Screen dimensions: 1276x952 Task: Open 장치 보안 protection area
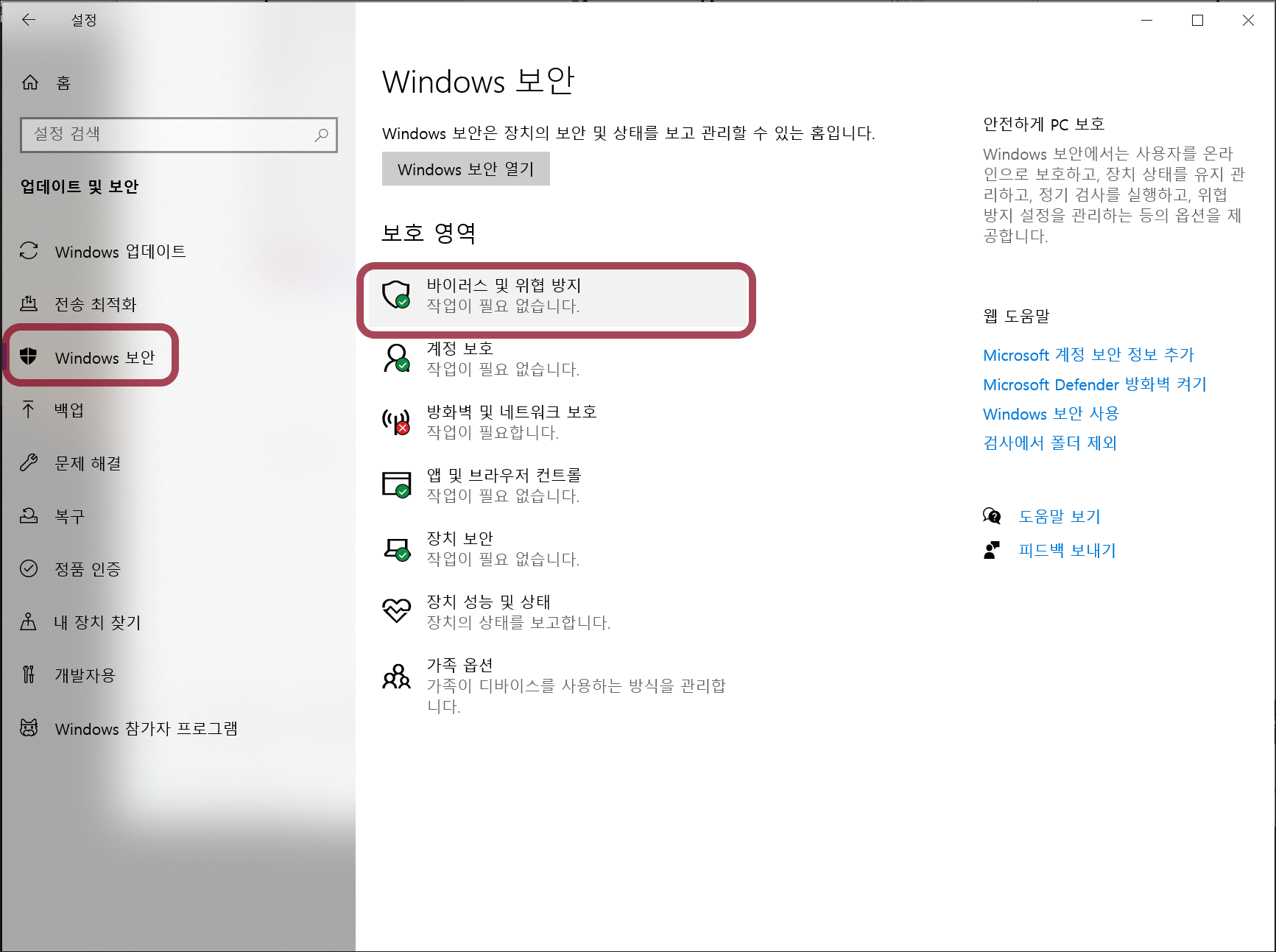(x=557, y=549)
